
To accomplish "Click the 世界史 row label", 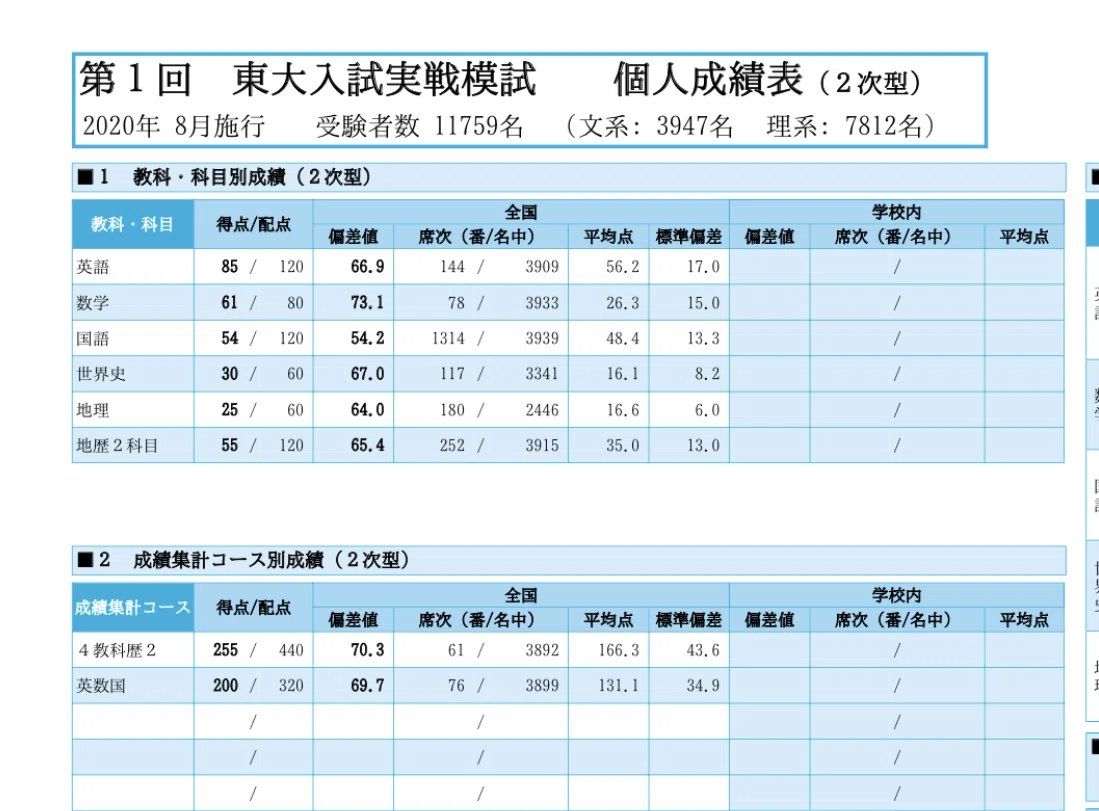I will point(101,374).
